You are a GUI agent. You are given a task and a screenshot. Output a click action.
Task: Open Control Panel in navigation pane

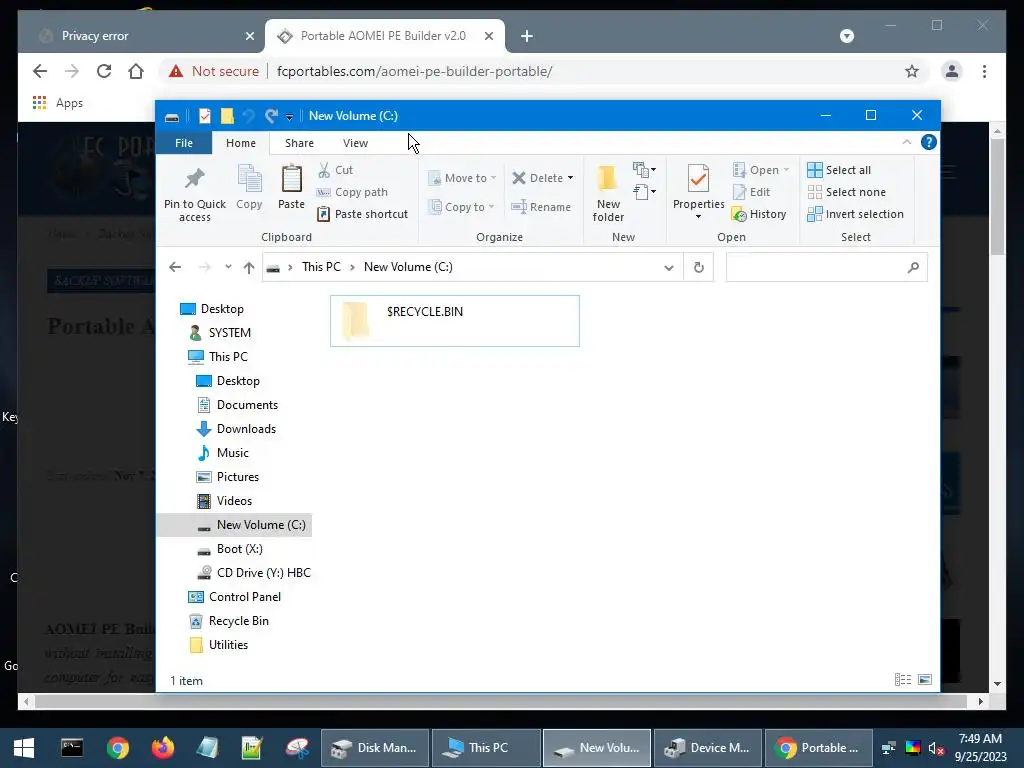pos(234,597)
